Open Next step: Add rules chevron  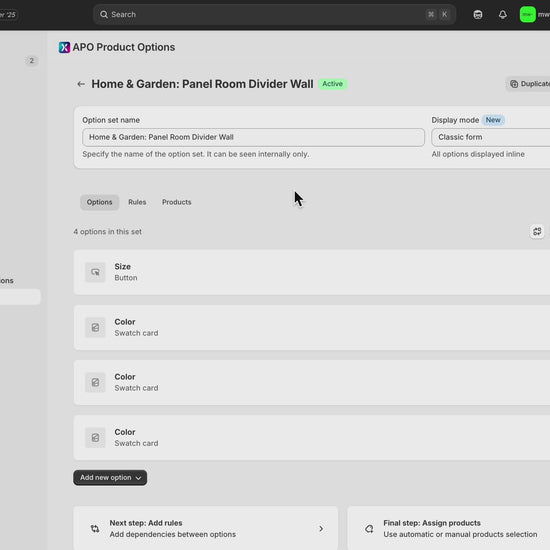coord(321,529)
